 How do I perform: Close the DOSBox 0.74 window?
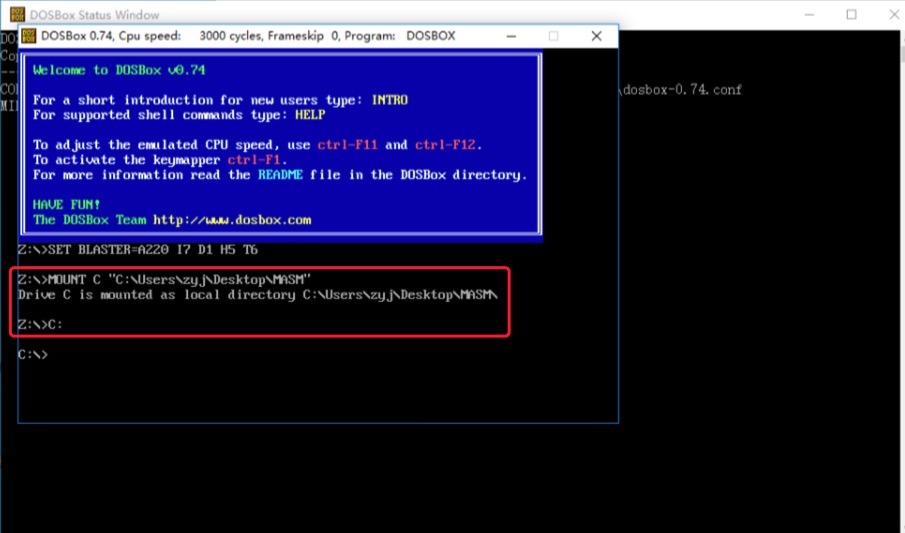596,36
